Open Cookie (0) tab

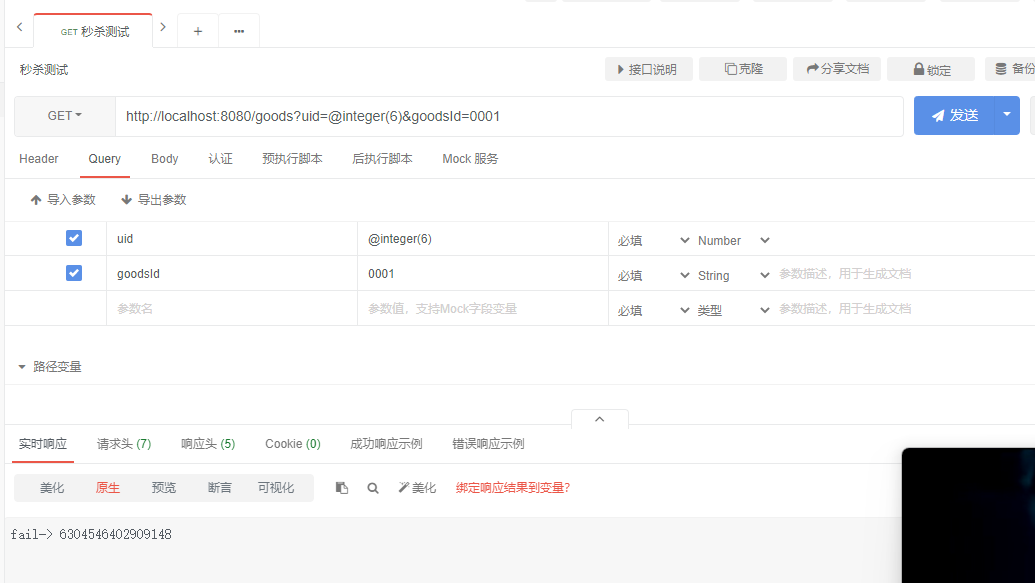coord(292,444)
